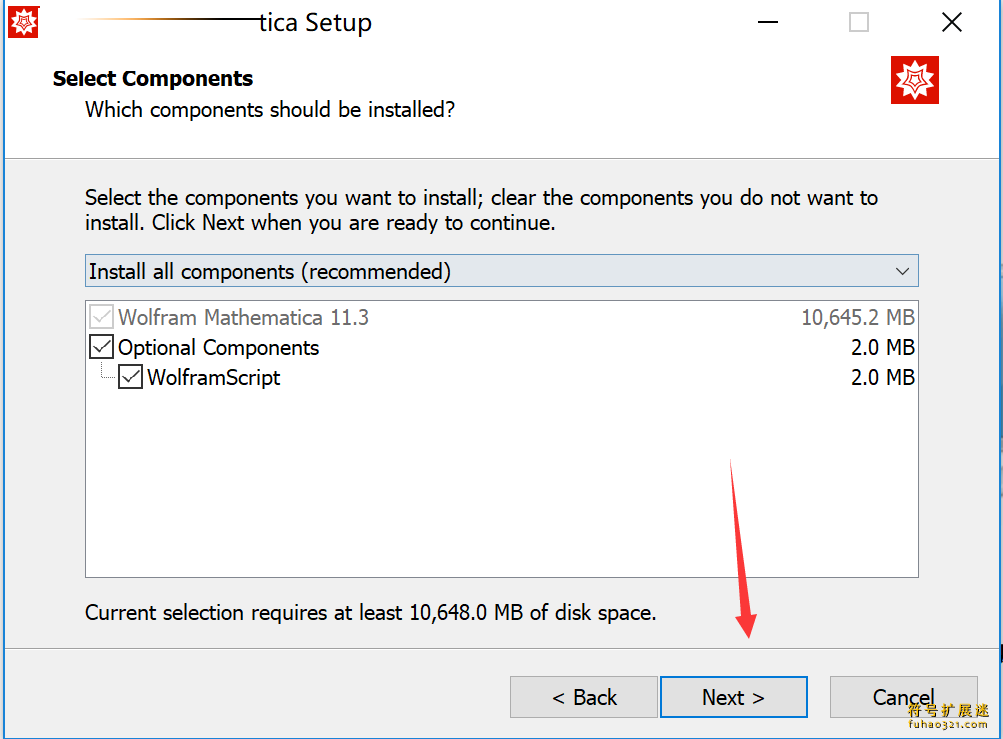Toggle the WolframScript checkbox

click(130, 377)
